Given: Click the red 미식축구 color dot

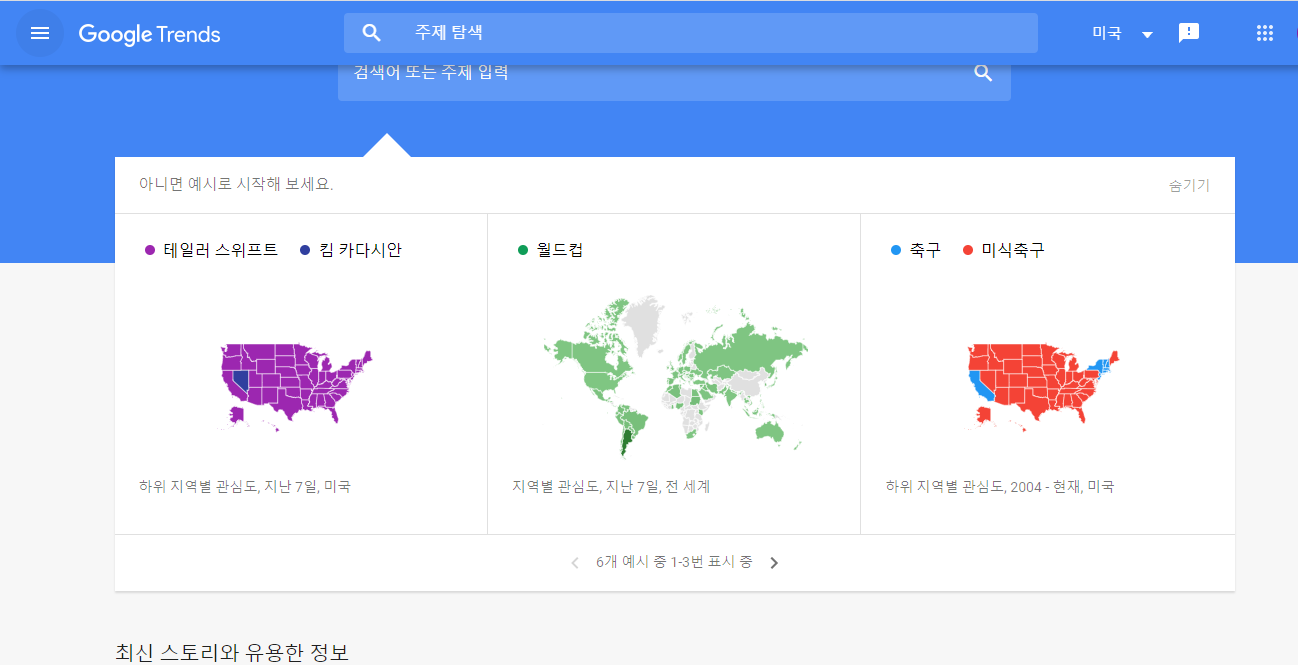Looking at the screenshot, I should click(968, 250).
